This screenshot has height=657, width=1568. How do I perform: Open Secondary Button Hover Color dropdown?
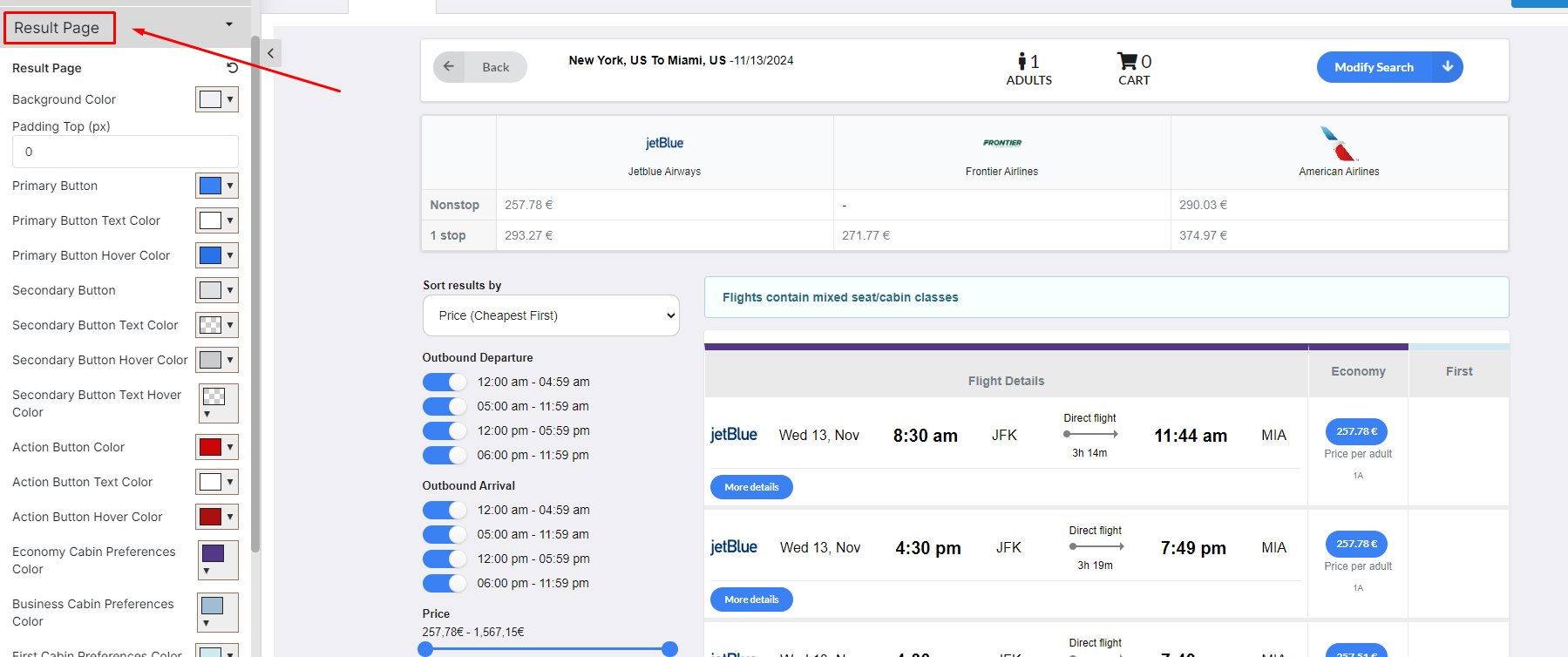(217, 360)
